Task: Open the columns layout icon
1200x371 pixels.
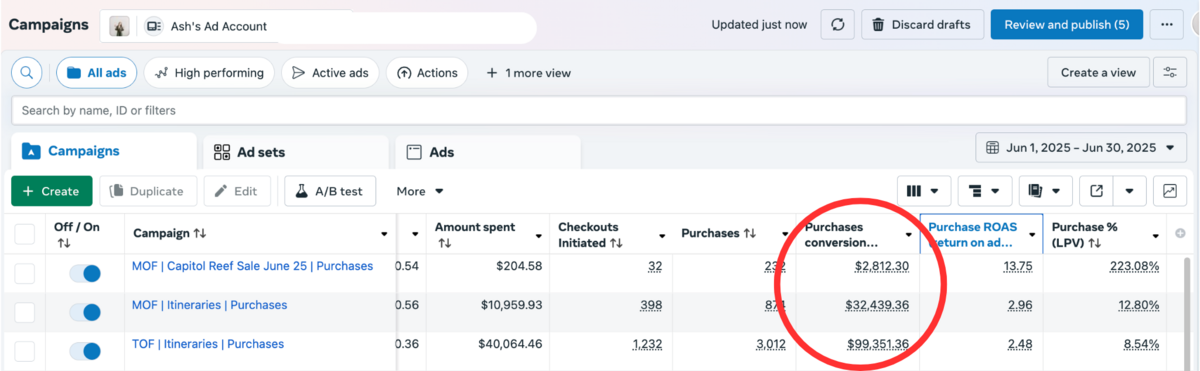Action: 923,191
